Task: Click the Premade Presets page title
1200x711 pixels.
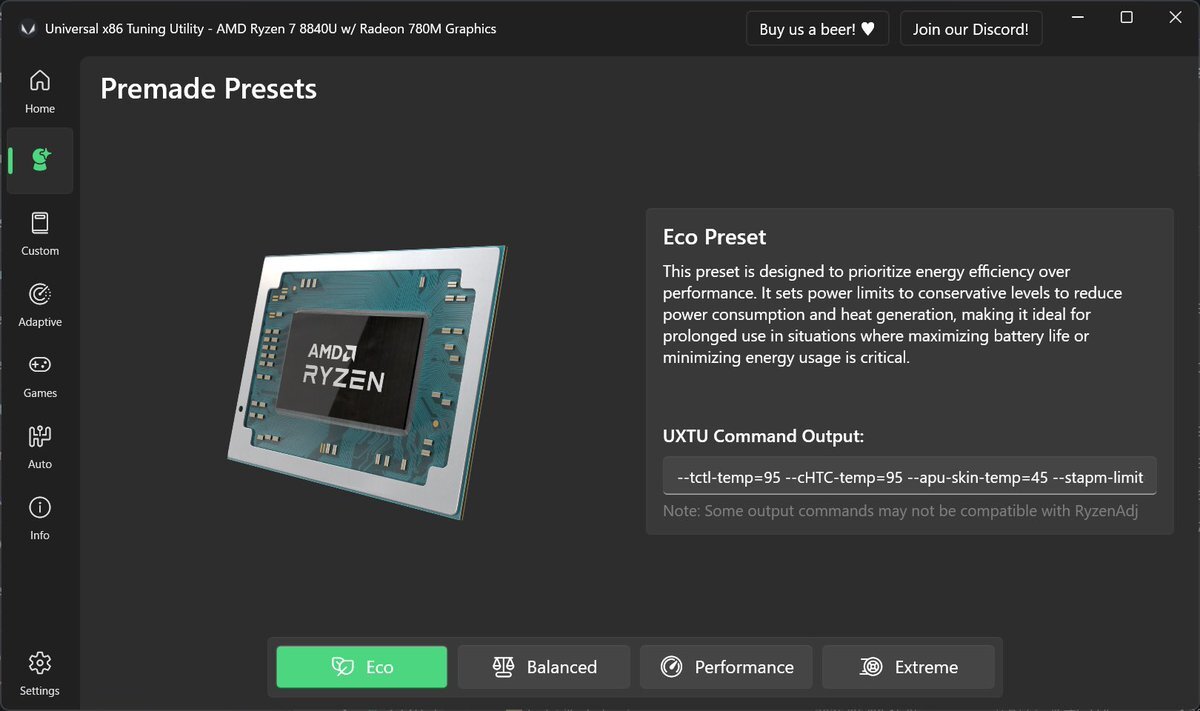Action: (208, 89)
